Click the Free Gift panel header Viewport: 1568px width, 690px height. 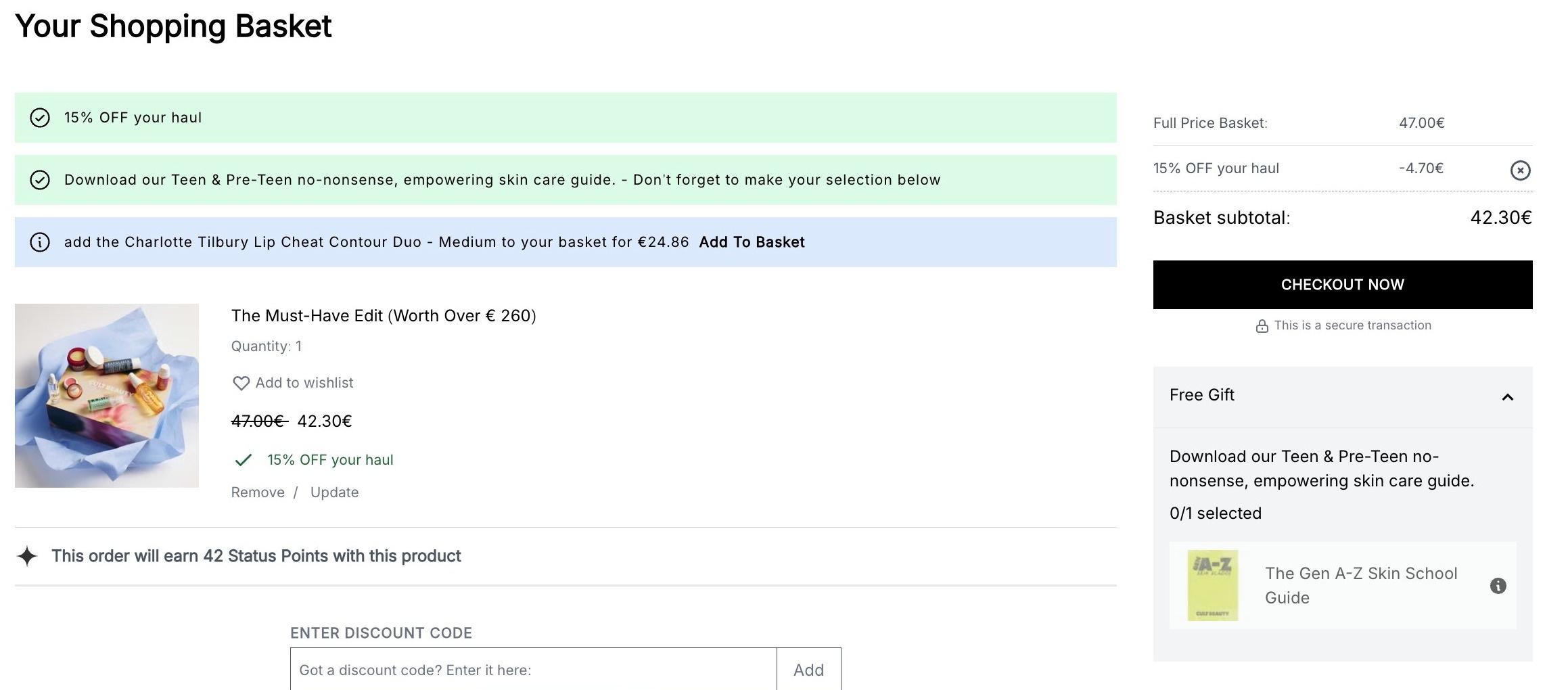[1342, 397]
